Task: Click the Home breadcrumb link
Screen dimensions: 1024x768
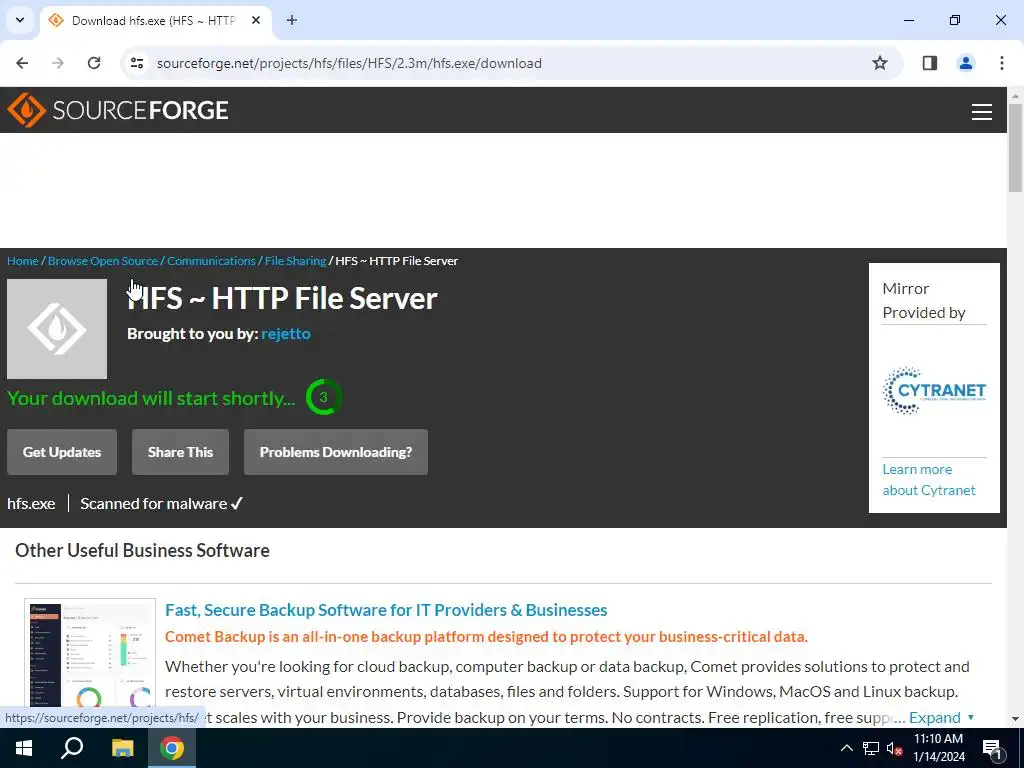Action: pos(23,261)
